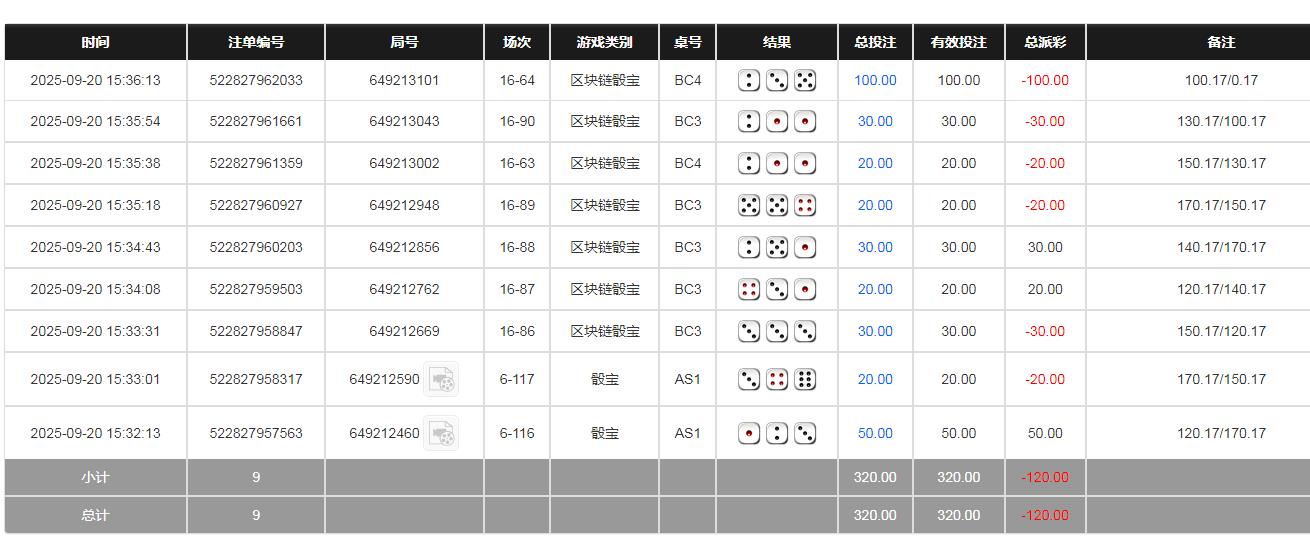Select timestamp 2025-09-20 15:36:13

(x=95, y=80)
